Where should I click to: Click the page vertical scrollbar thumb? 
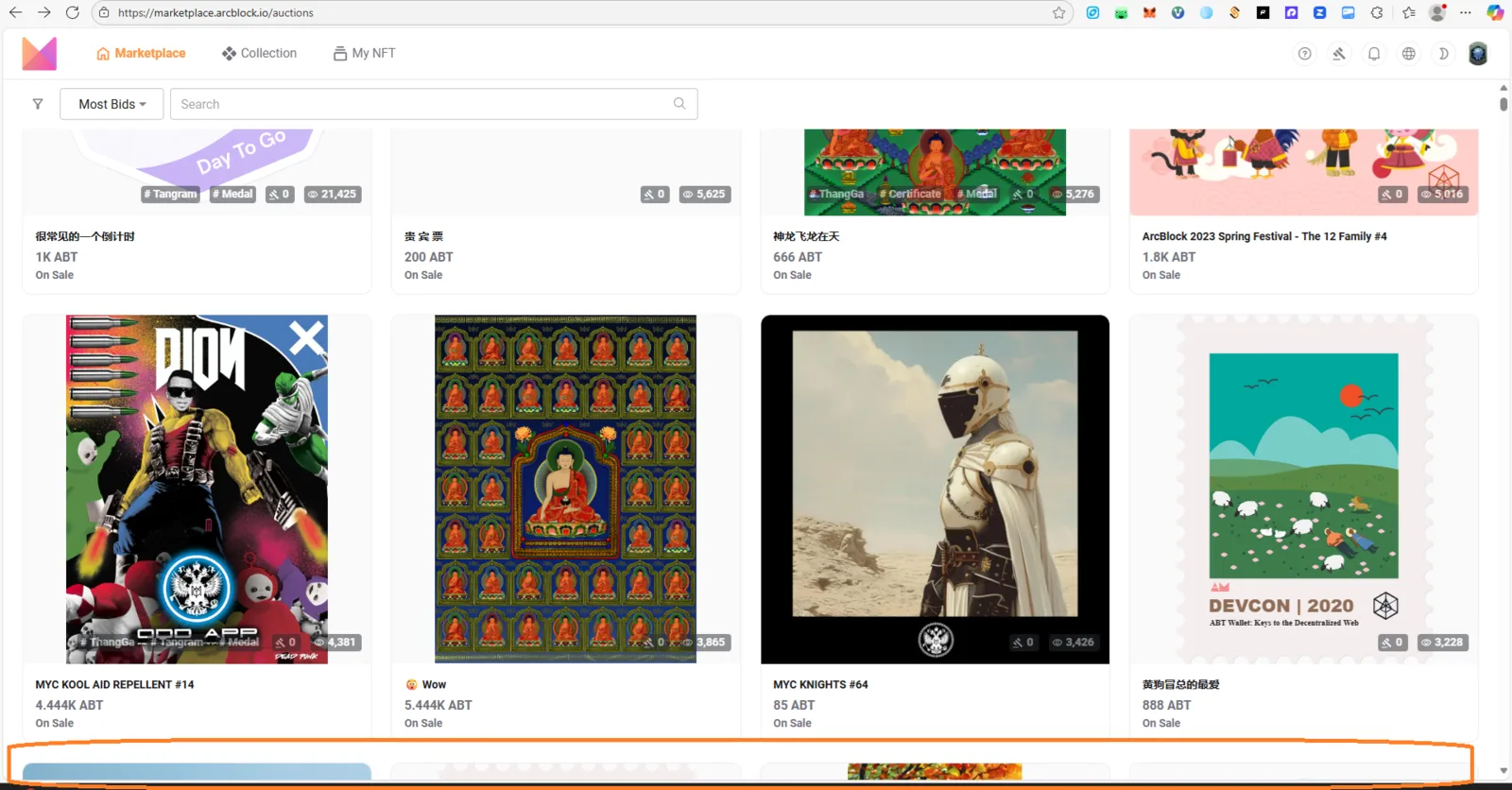(1503, 103)
